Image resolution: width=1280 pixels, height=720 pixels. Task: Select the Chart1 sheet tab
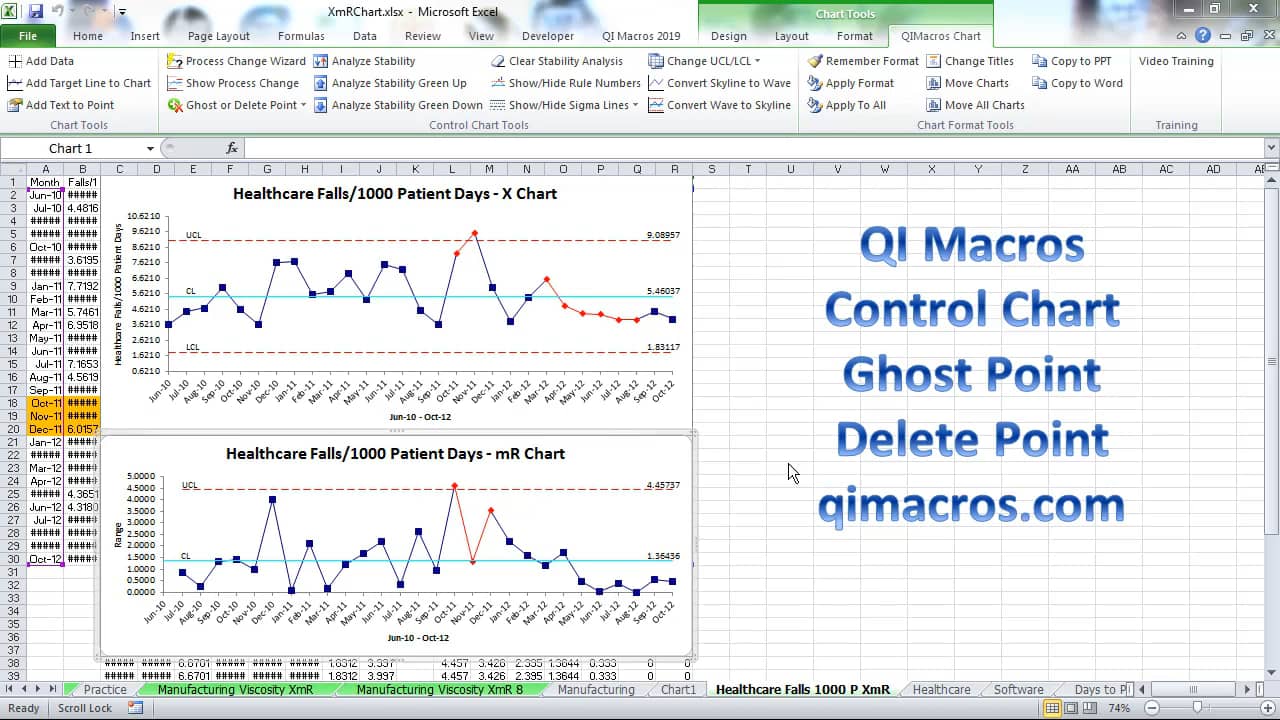(x=678, y=690)
